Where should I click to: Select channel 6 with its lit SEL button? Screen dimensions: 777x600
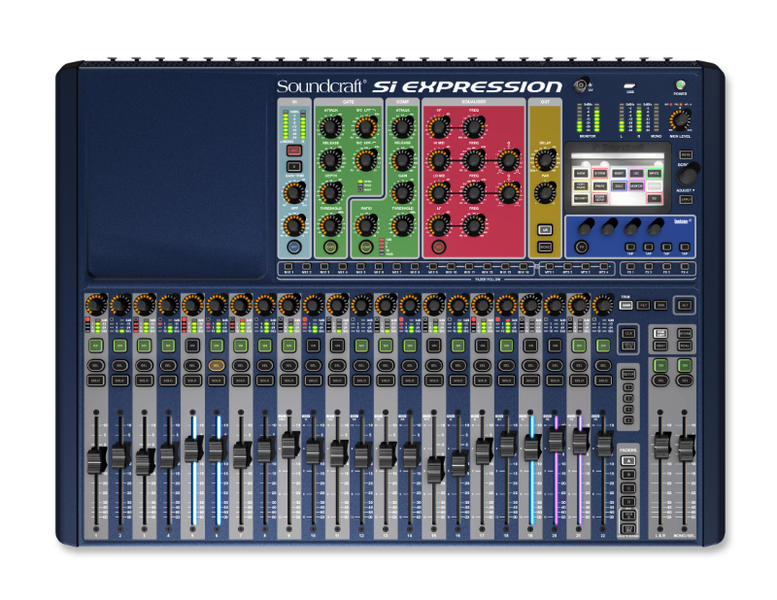(216, 367)
